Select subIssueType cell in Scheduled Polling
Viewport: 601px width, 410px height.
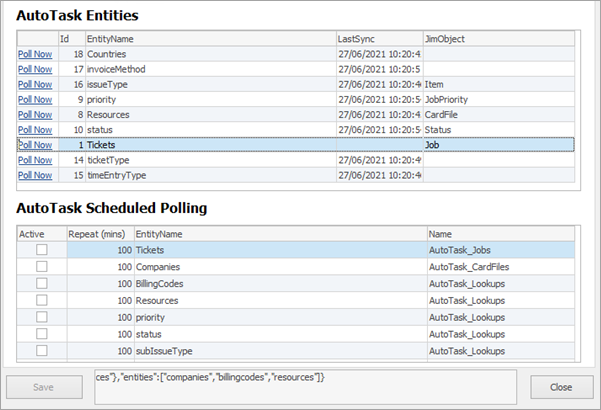click(281, 351)
